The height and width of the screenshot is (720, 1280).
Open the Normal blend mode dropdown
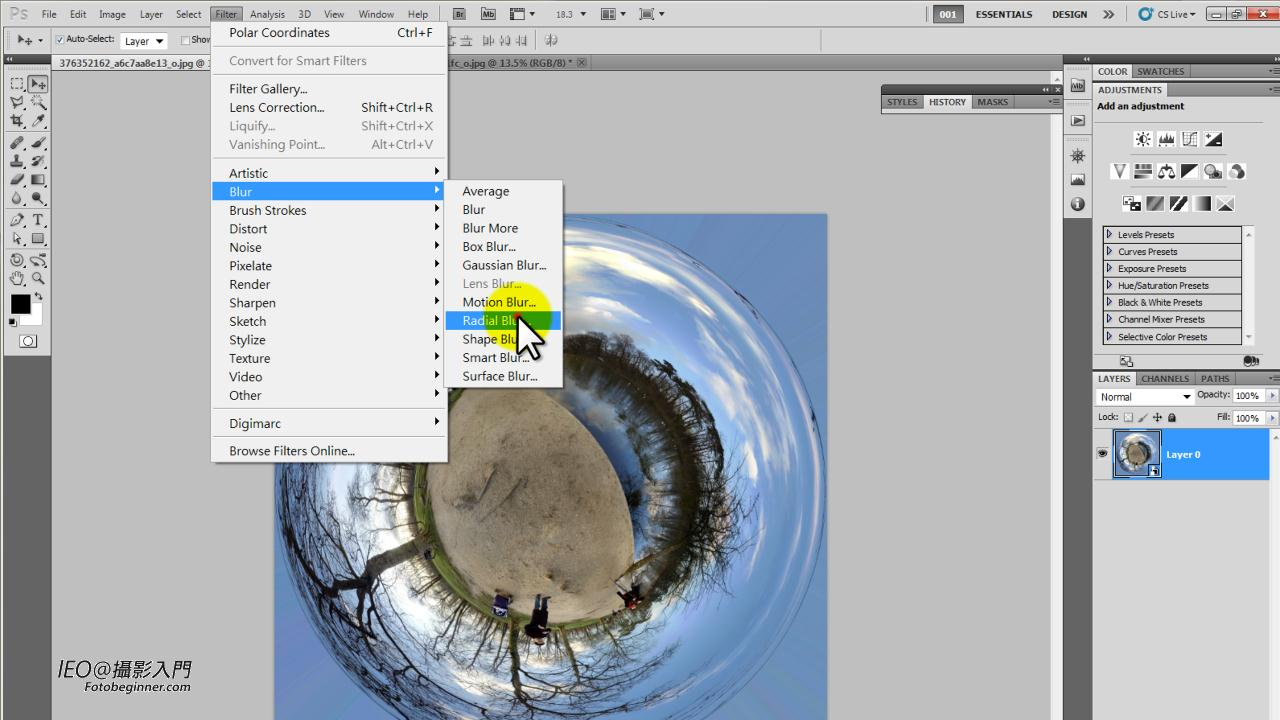click(x=1145, y=397)
